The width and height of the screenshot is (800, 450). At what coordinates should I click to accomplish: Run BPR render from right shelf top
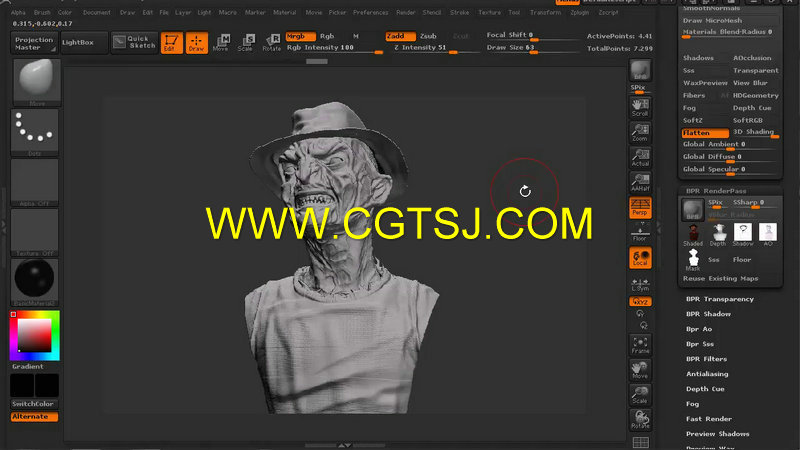[640, 70]
